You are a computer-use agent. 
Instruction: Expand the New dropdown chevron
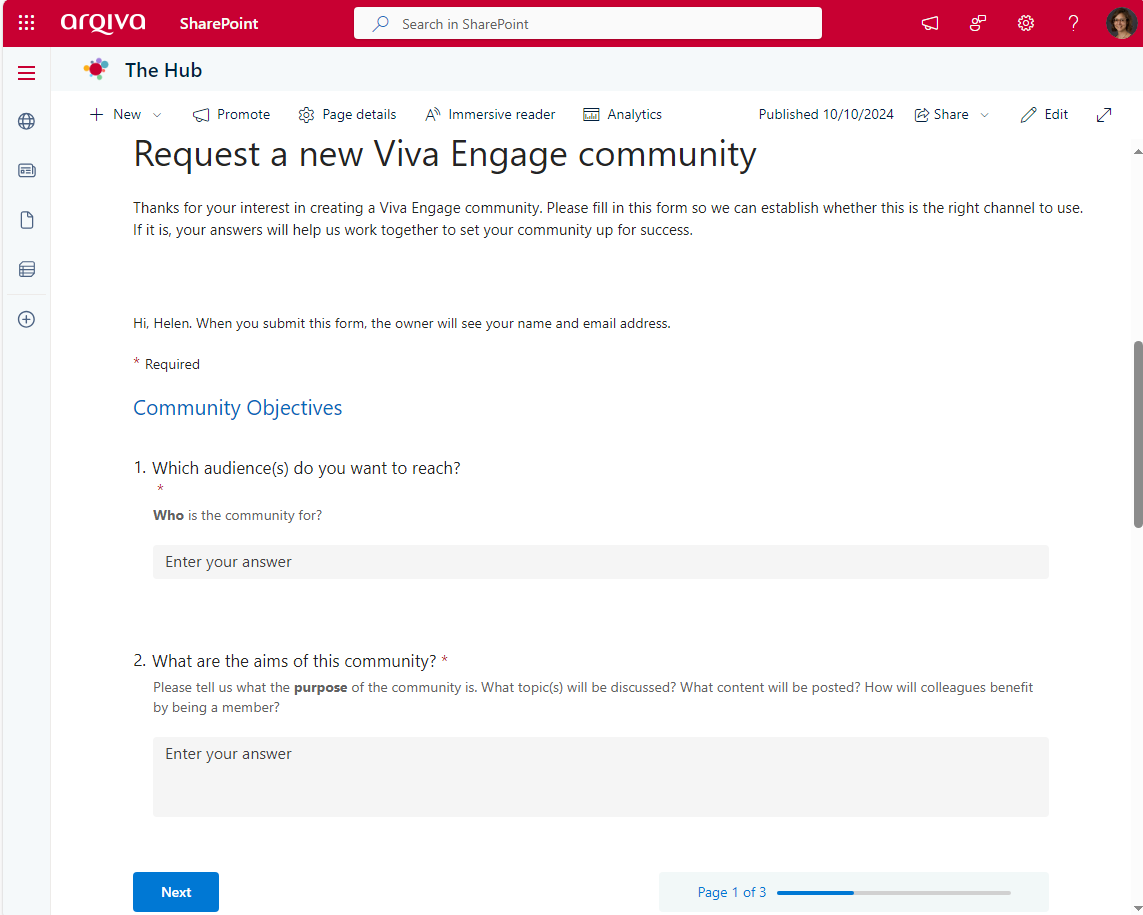pos(157,115)
